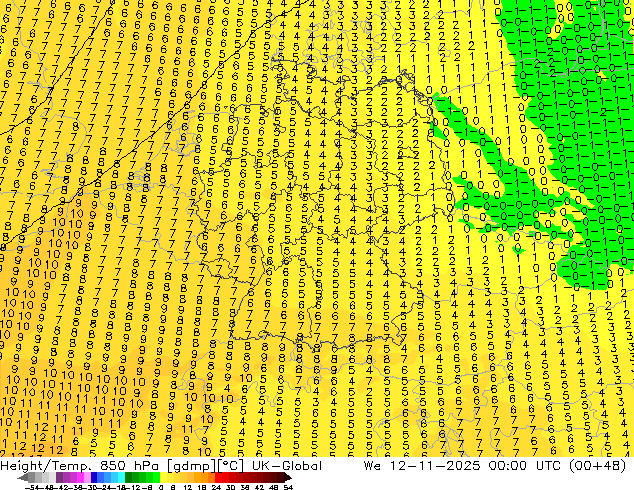Click the magenta legend swatch at -36
The image size is (634, 490).
tap(80, 478)
